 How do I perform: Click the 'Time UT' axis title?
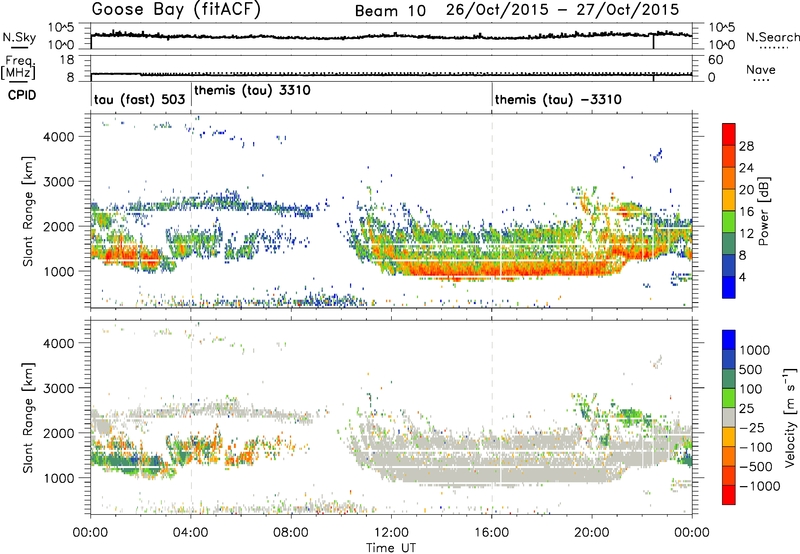[391, 548]
